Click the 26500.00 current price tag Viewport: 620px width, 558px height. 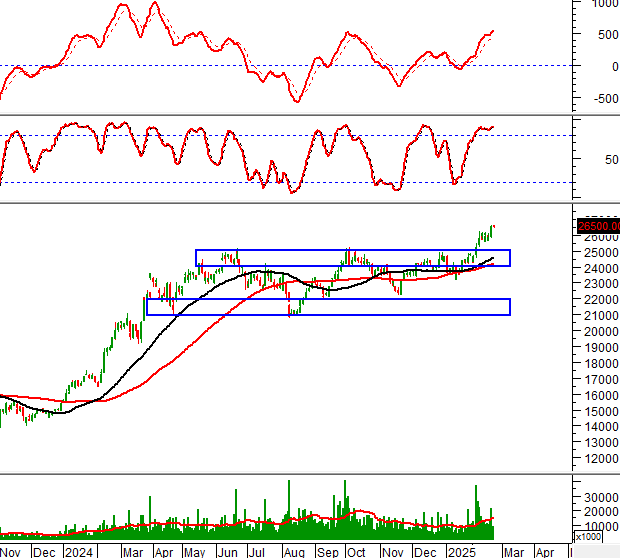(x=598, y=227)
